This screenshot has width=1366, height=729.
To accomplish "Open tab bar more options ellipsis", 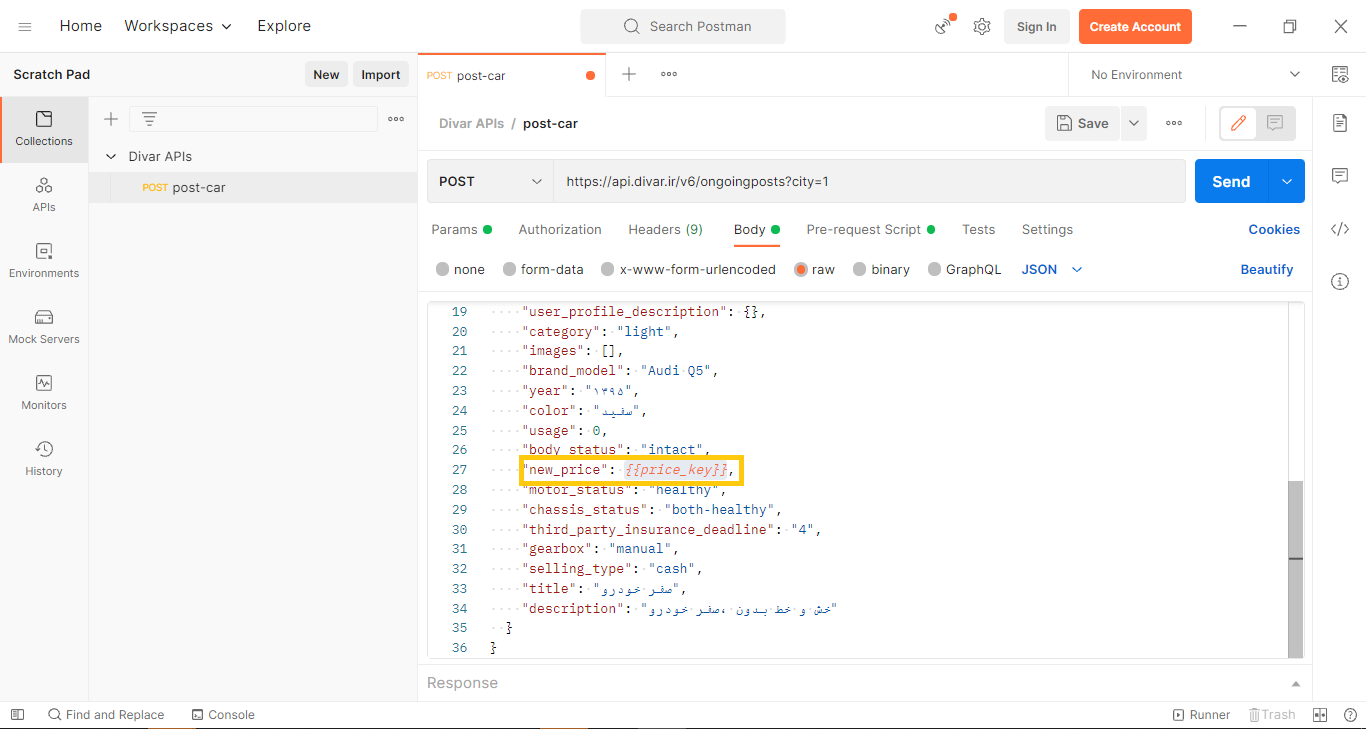I will 669,74.
